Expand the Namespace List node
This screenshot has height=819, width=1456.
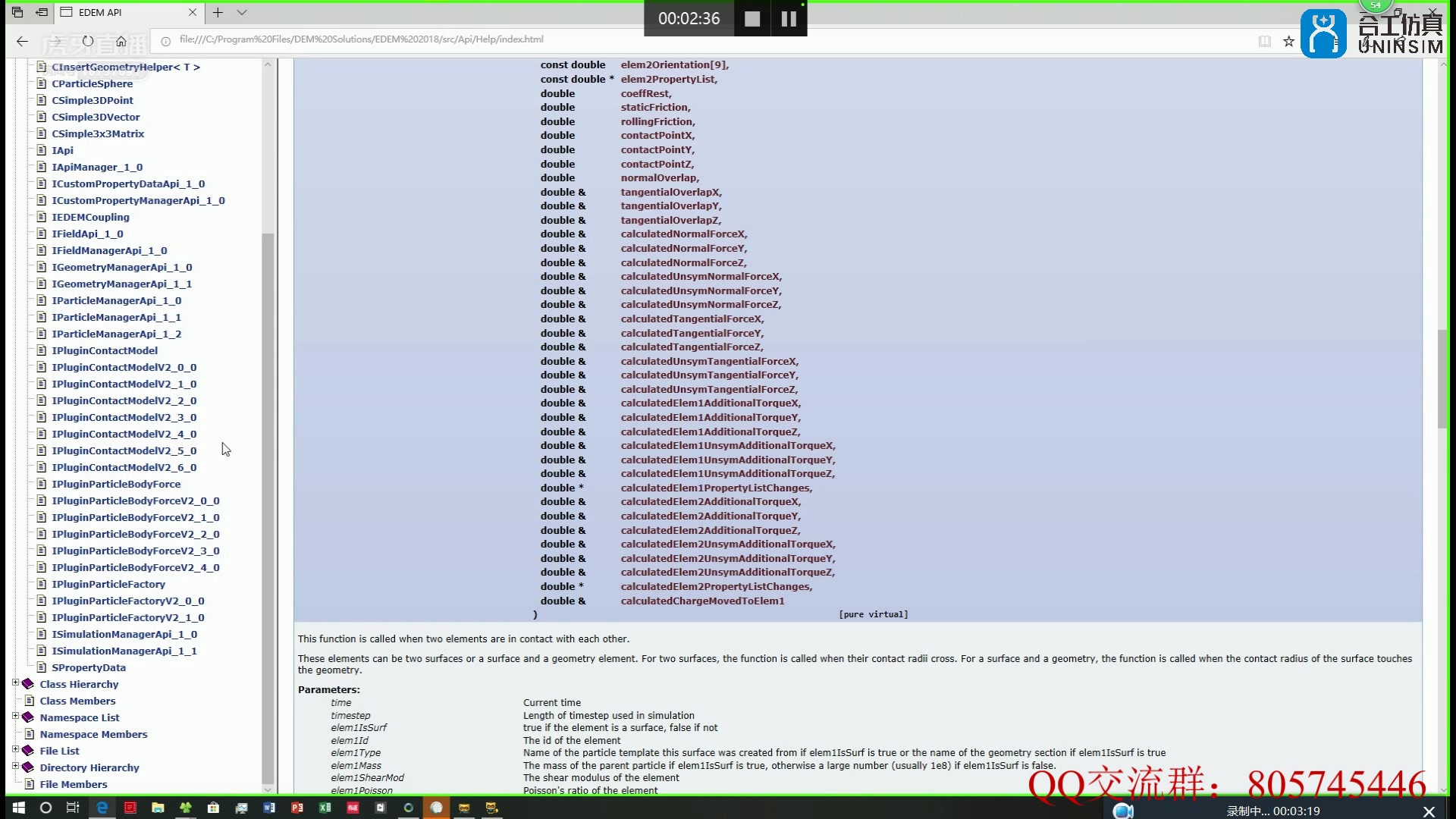(x=15, y=717)
